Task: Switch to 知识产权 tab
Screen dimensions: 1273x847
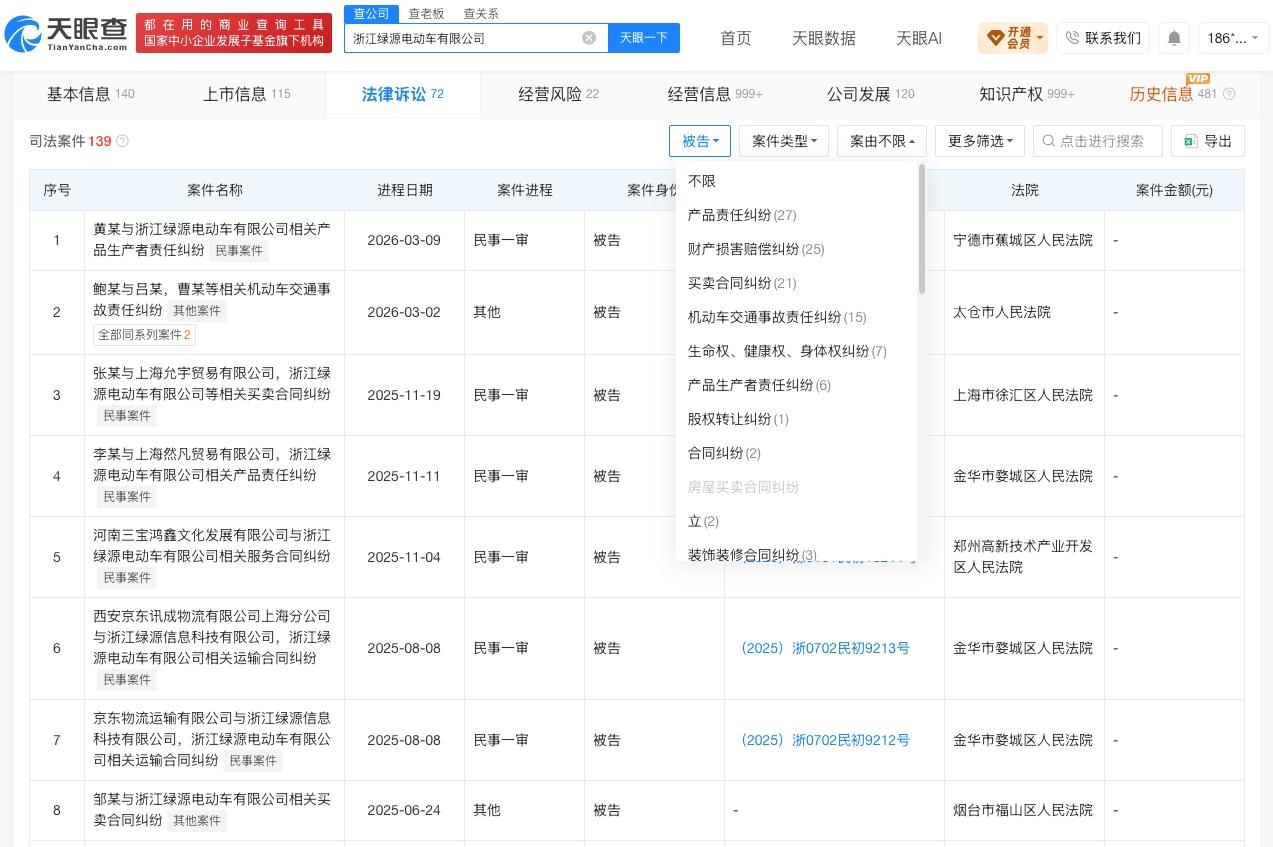Action: click(x=1027, y=94)
